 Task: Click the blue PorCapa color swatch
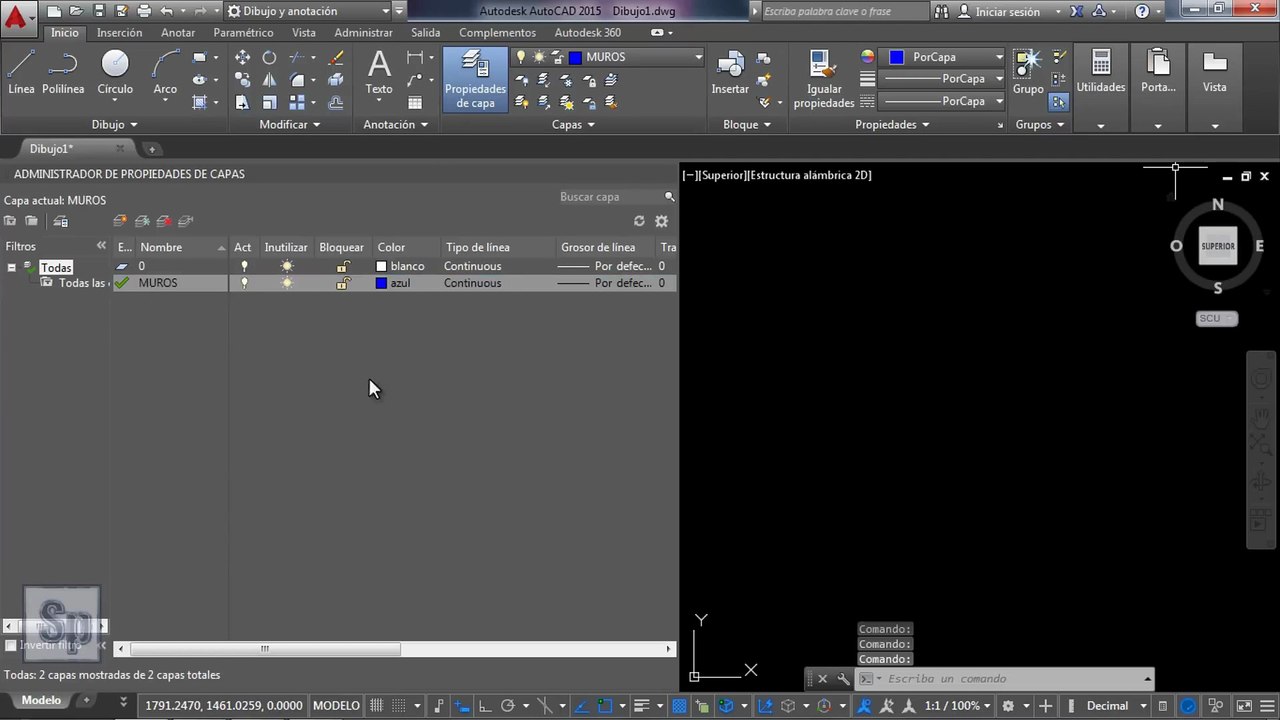tap(896, 58)
